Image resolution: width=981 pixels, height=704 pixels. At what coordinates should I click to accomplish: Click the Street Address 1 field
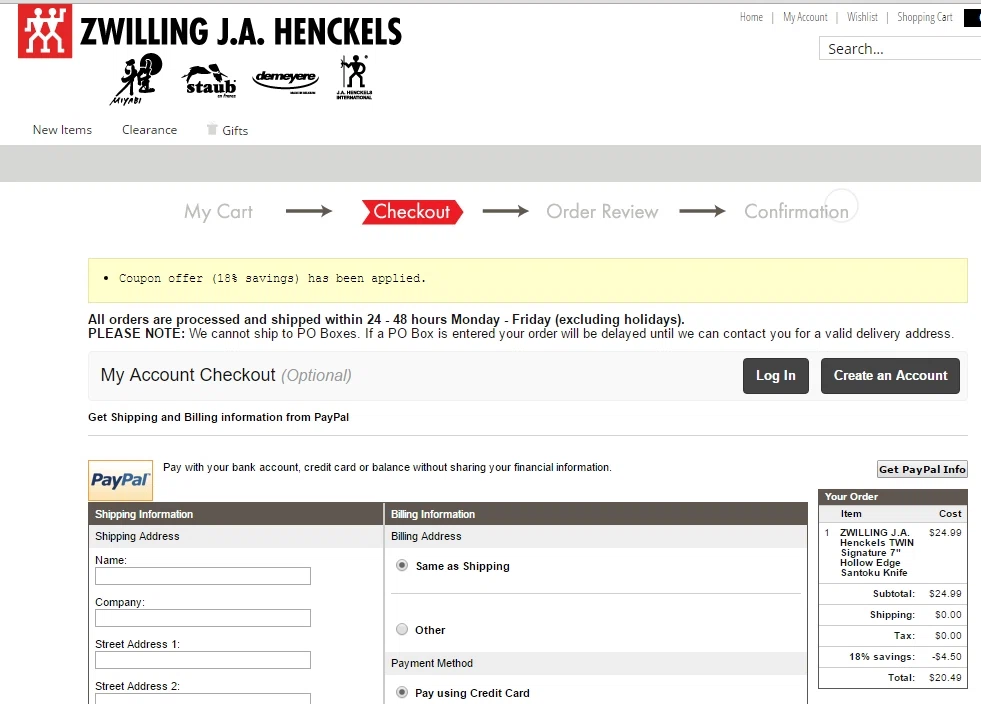point(203,660)
